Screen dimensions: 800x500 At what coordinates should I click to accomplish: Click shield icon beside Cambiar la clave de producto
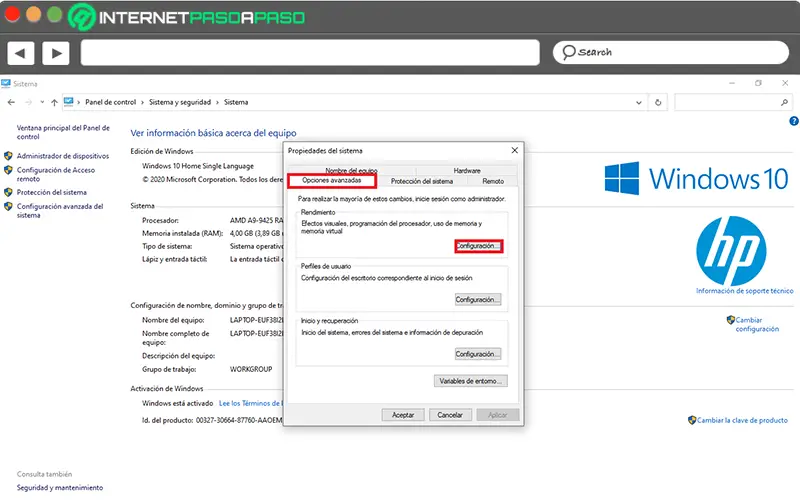coord(692,420)
